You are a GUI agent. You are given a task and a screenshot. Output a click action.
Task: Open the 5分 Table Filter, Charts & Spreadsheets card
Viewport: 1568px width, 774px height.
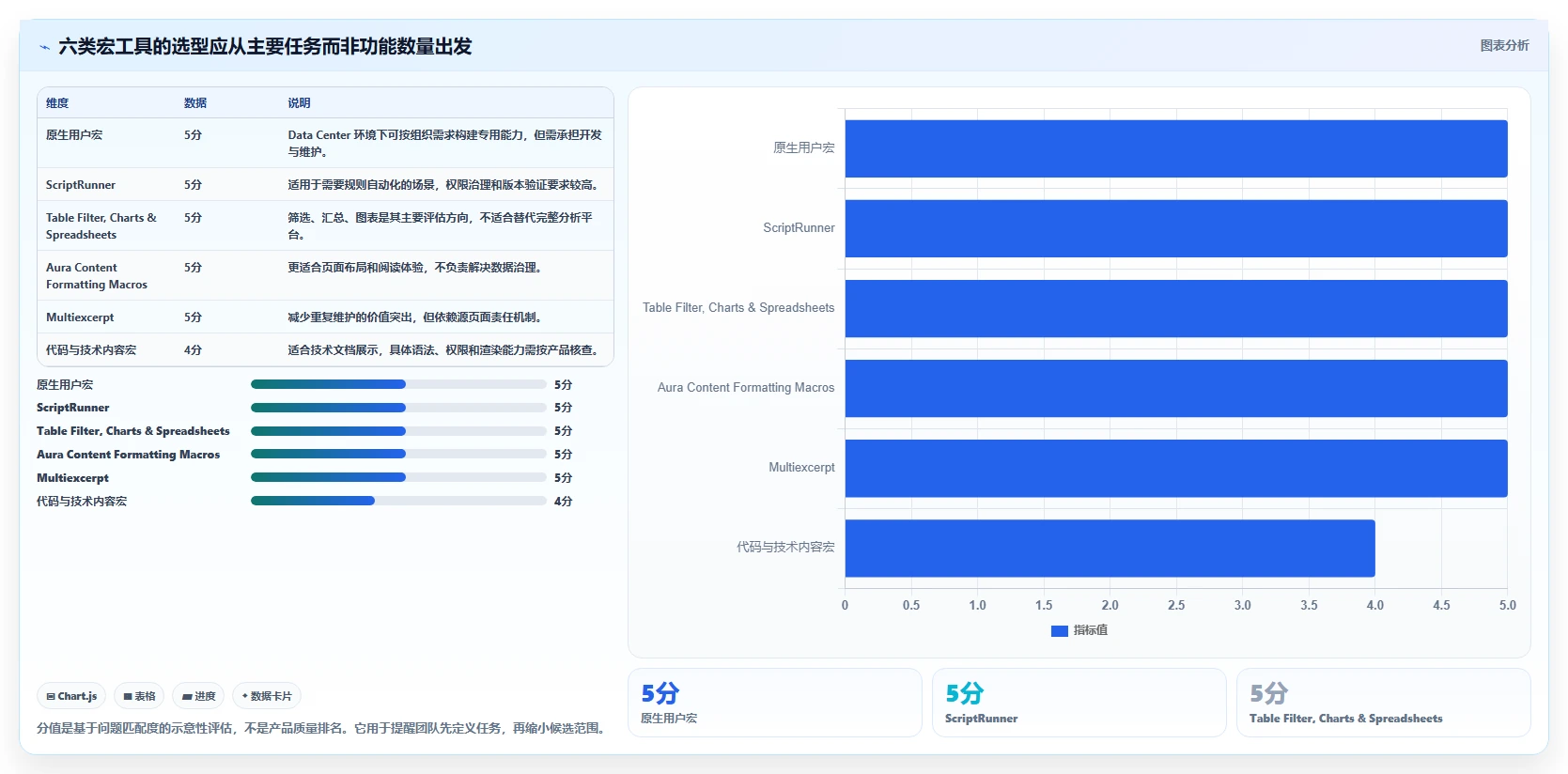(x=1384, y=703)
